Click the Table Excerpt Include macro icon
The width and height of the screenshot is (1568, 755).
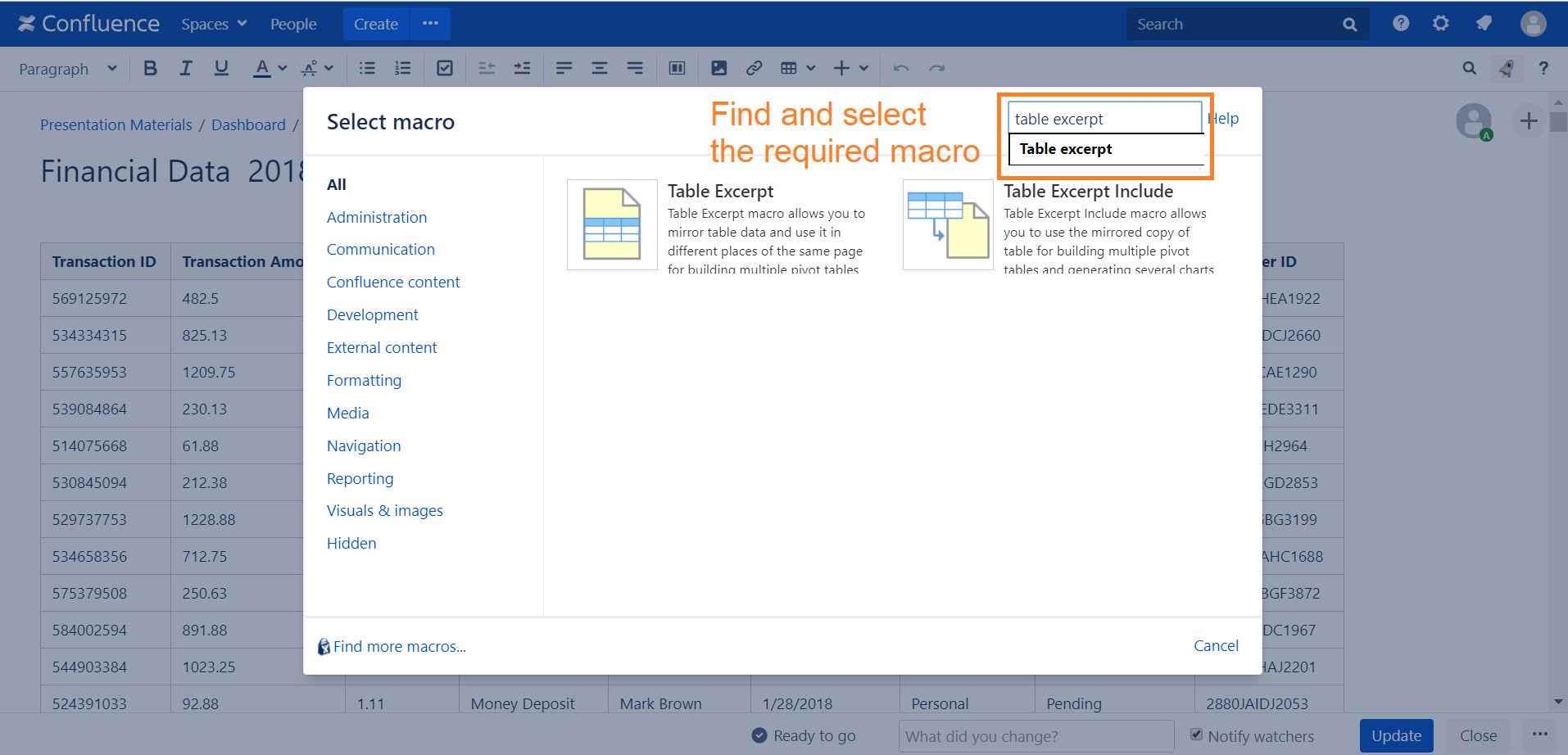[948, 224]
